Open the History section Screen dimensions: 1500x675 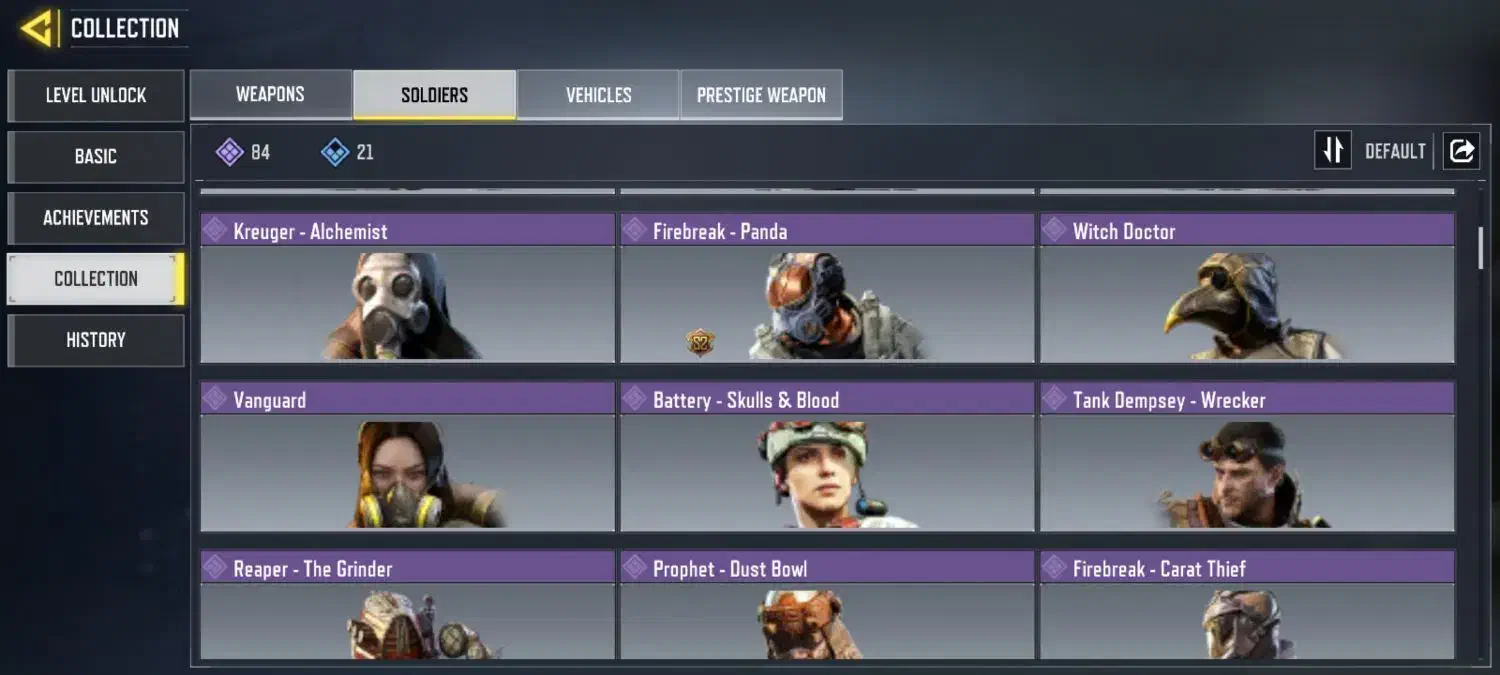pos(96,340)
